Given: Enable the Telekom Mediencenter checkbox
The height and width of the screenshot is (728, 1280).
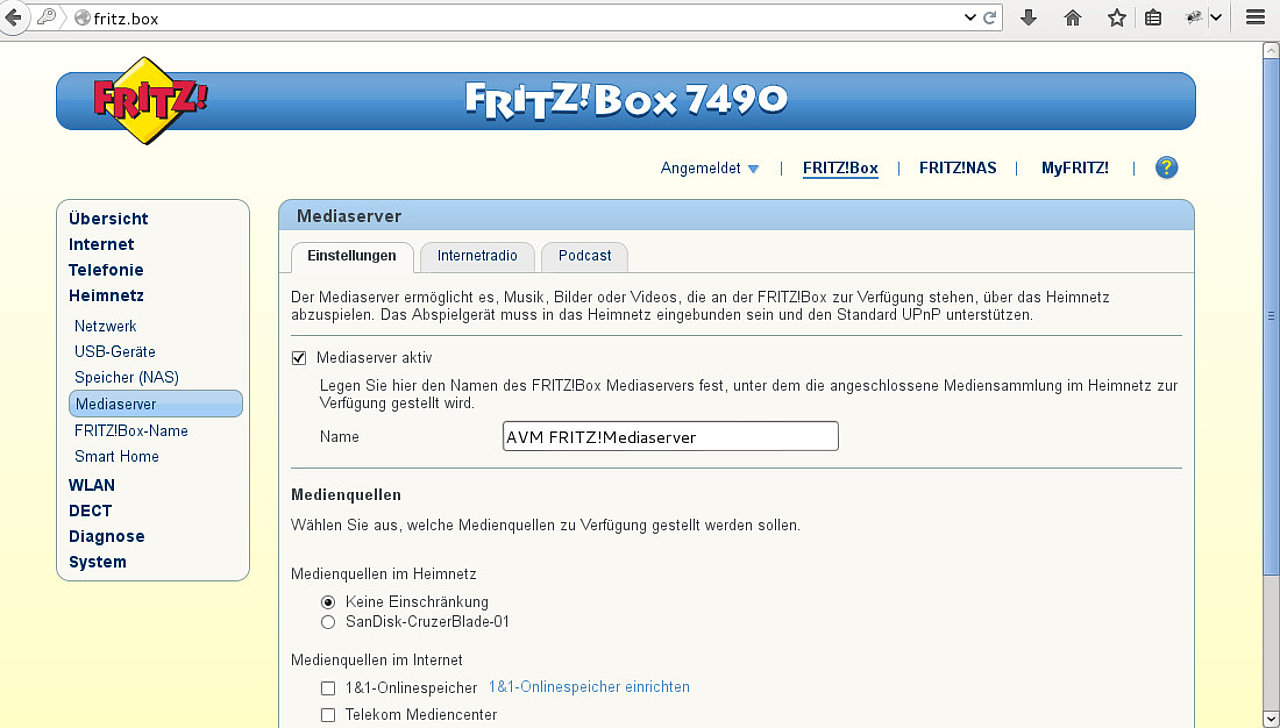Looking at the screenshot, I should tap(328, 715).
